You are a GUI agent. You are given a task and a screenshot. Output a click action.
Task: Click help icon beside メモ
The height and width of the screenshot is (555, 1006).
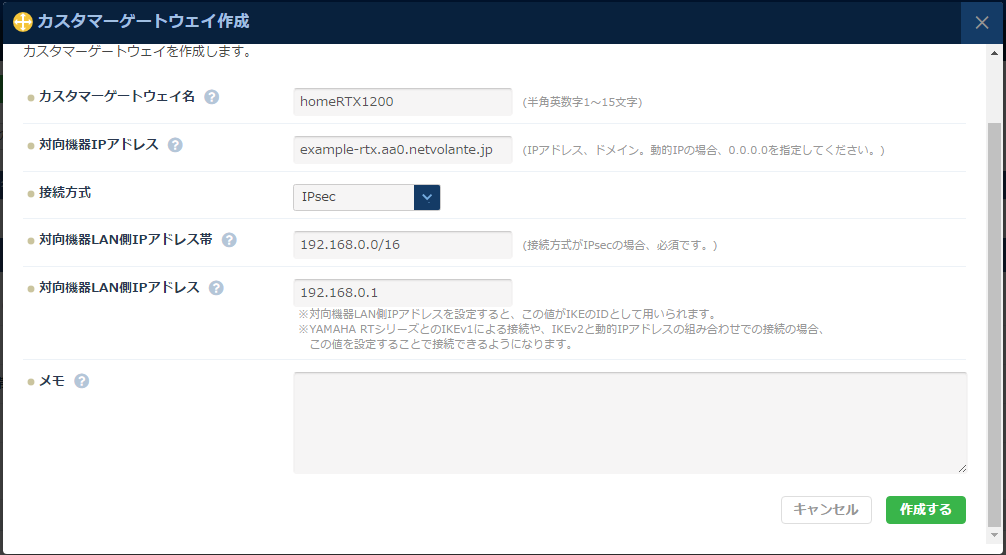[x=81, y=381]
